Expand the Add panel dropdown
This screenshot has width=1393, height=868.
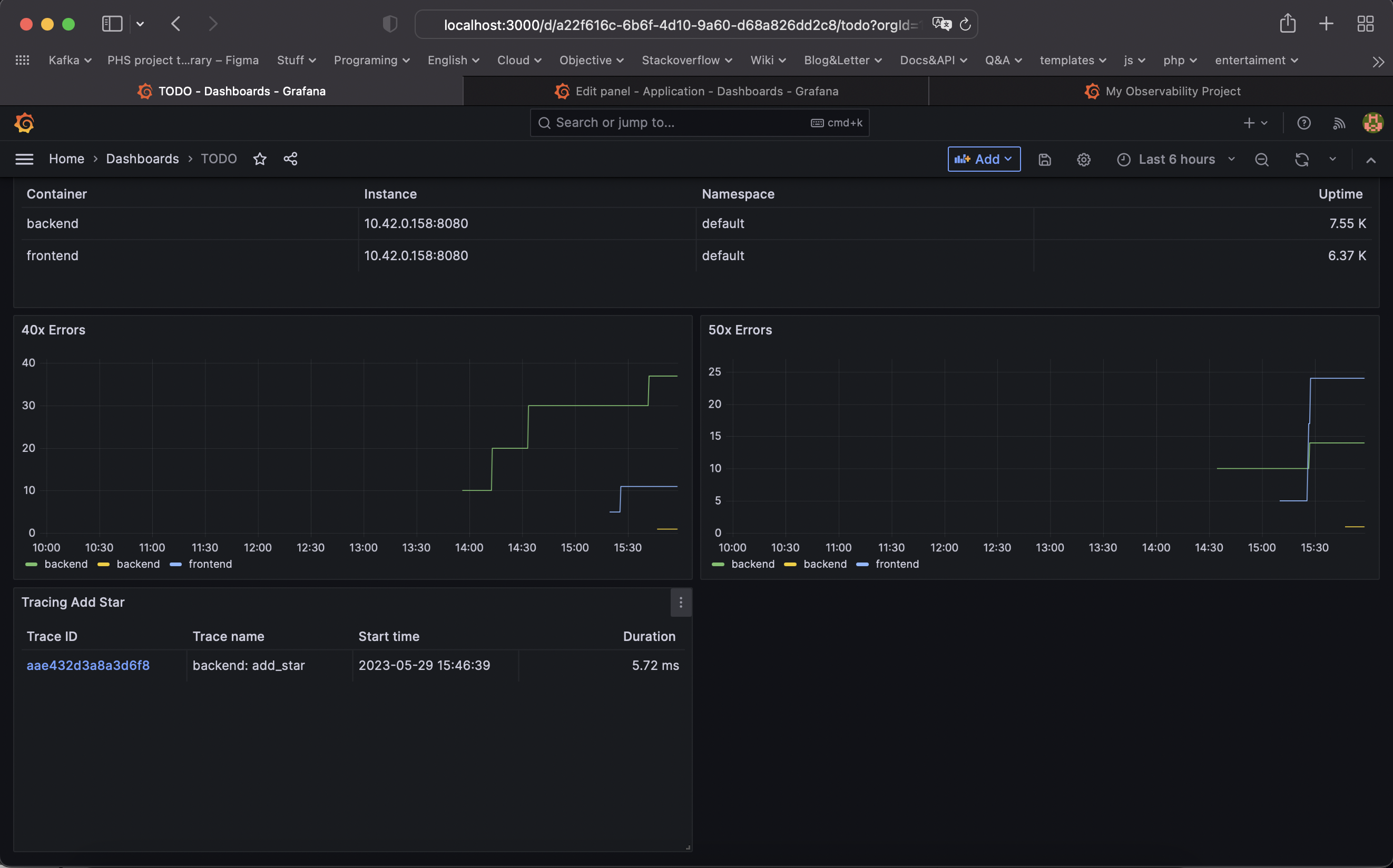[x=984, y=159]
